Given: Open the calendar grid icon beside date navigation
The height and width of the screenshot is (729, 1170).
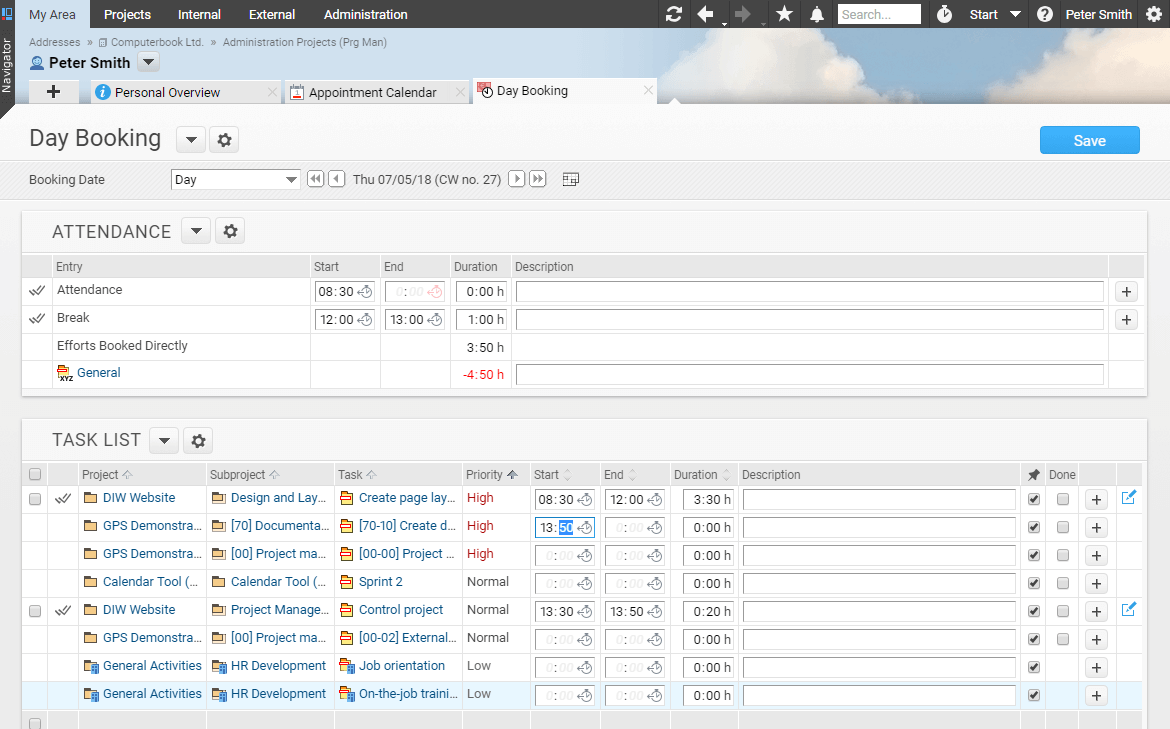Looking at the screenshot, I should [570, 178].
